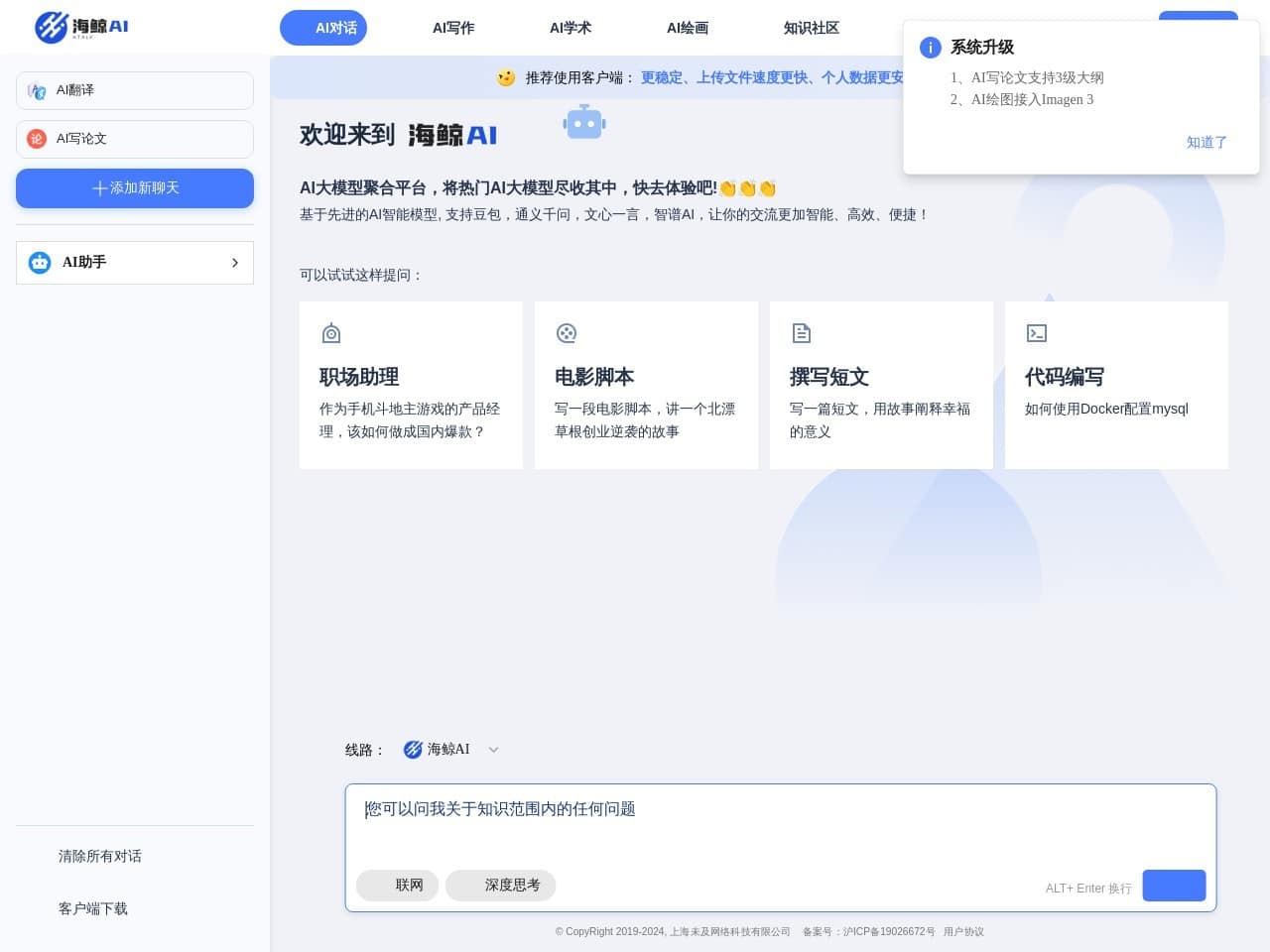Open the AI绘画 tab
The width and height of the screenshot is (1270, 952).
point(688,28)
